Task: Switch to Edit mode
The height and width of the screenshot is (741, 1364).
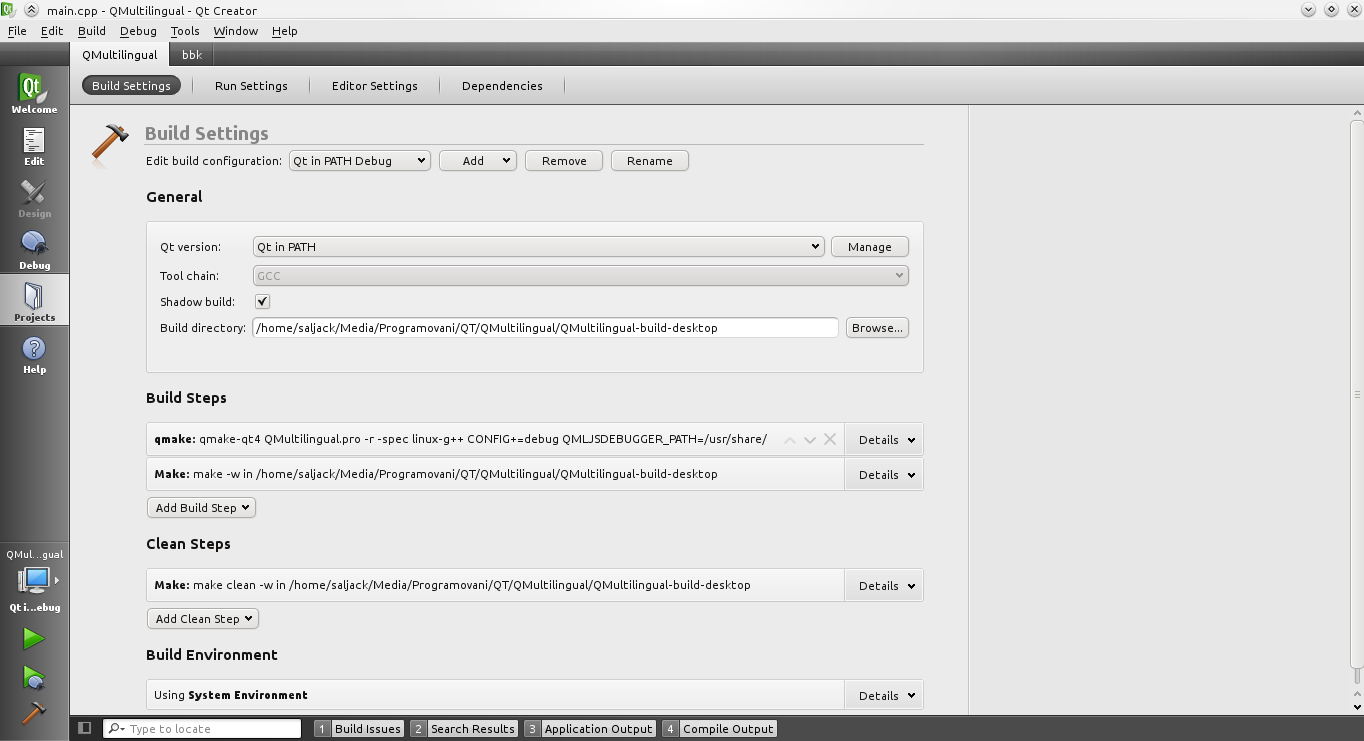Action: pyautogui.click(x=34, y=145)
